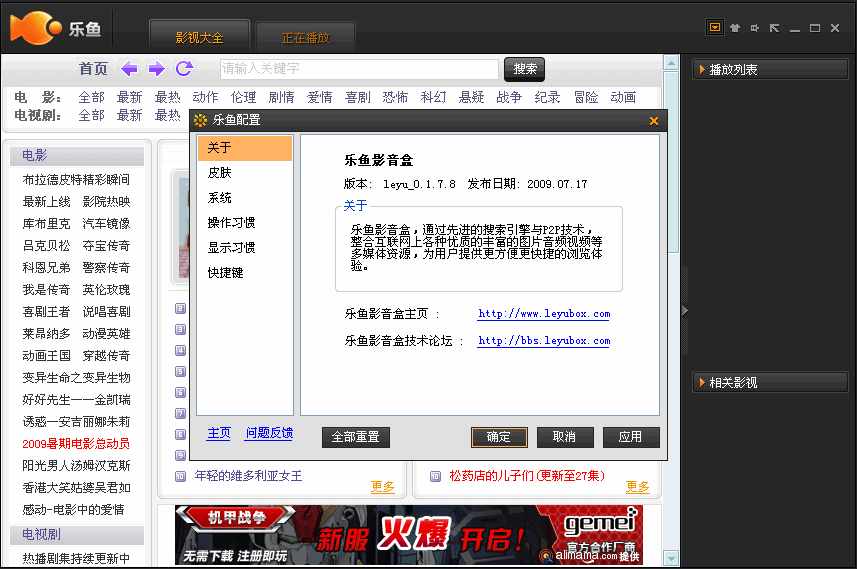
Task: Close the 乐鱼配置 dialog with orange X
Action: (x=654, y=121)
